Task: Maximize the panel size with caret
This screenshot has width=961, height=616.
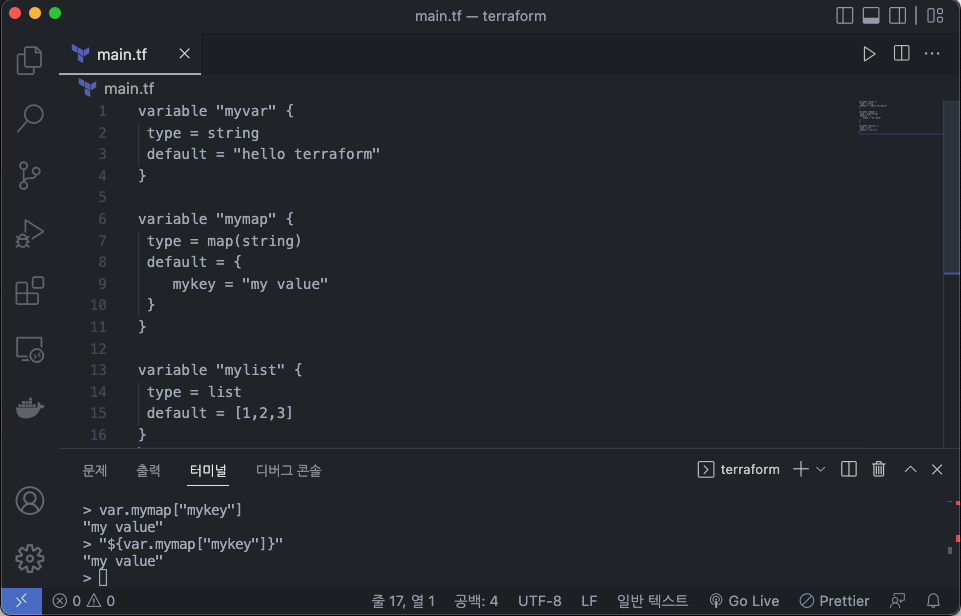Action: [x=911, y=470]
